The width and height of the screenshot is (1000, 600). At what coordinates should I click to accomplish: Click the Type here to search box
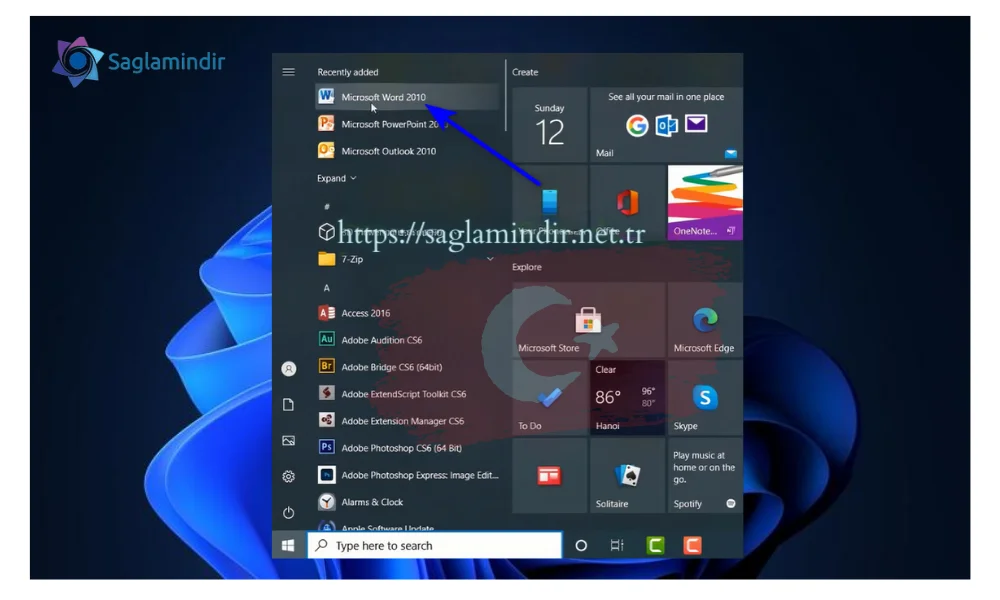click(434, 545)
